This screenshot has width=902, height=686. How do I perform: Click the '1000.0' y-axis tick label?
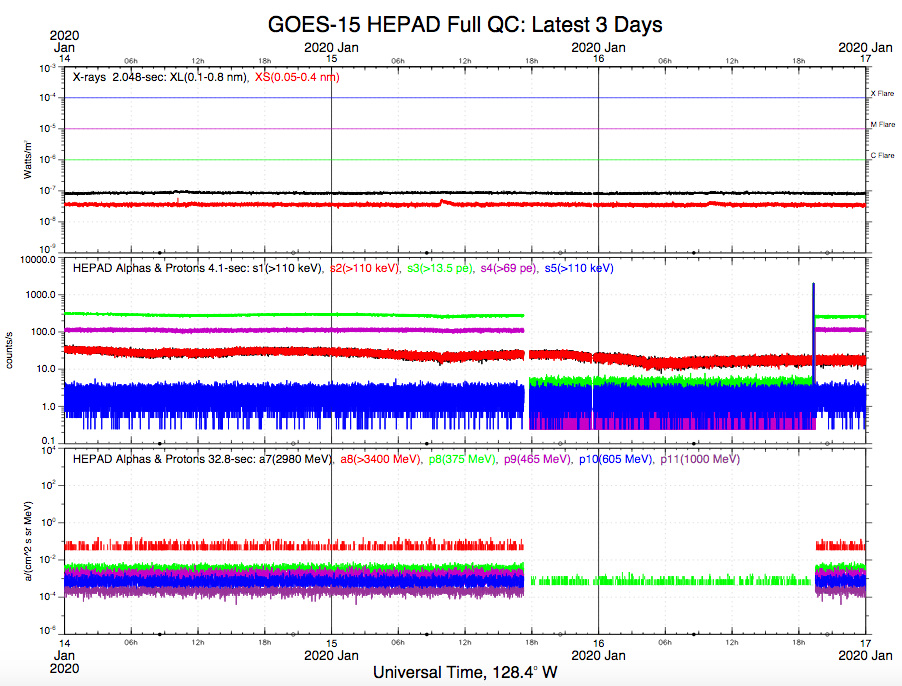click(41, 294)
